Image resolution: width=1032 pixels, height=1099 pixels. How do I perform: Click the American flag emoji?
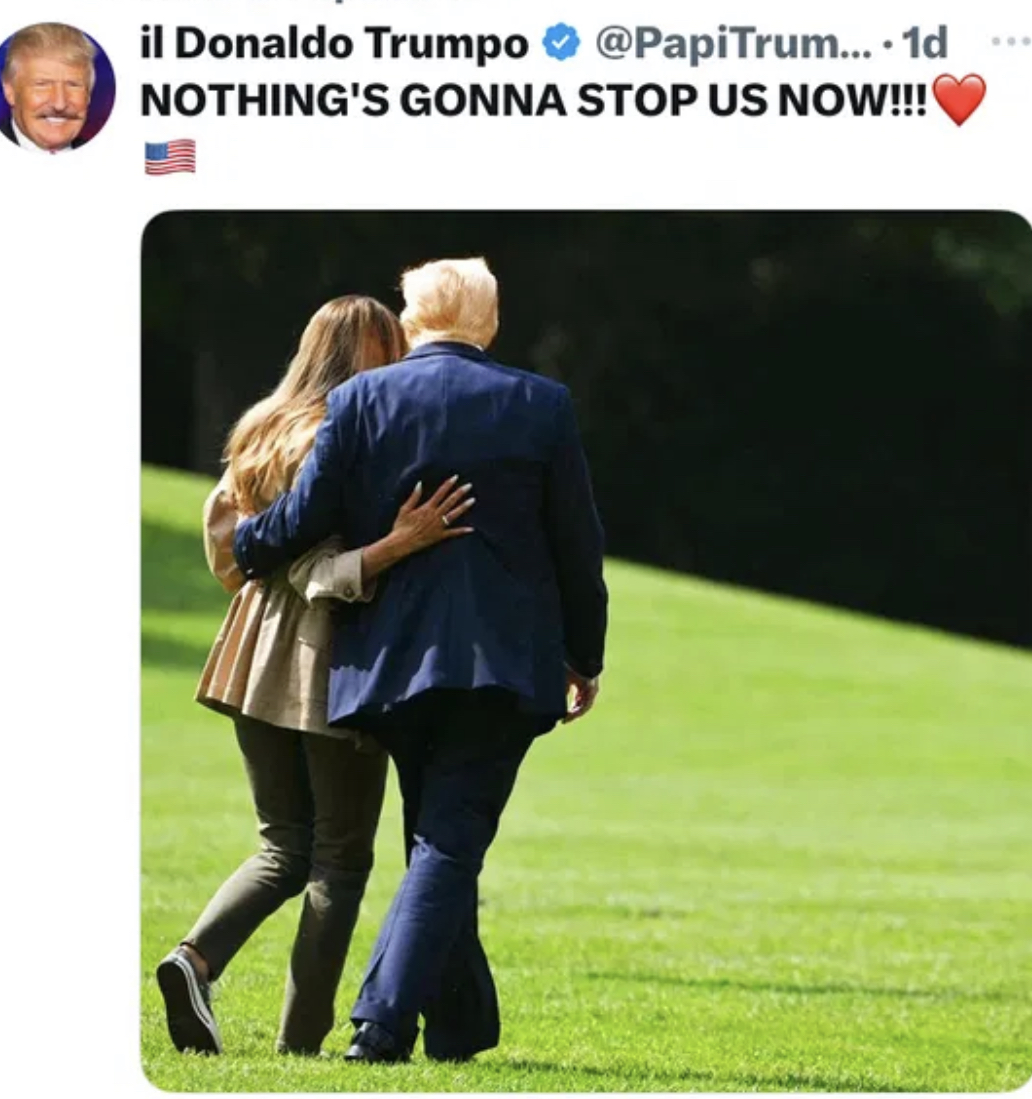pos(170,157)
